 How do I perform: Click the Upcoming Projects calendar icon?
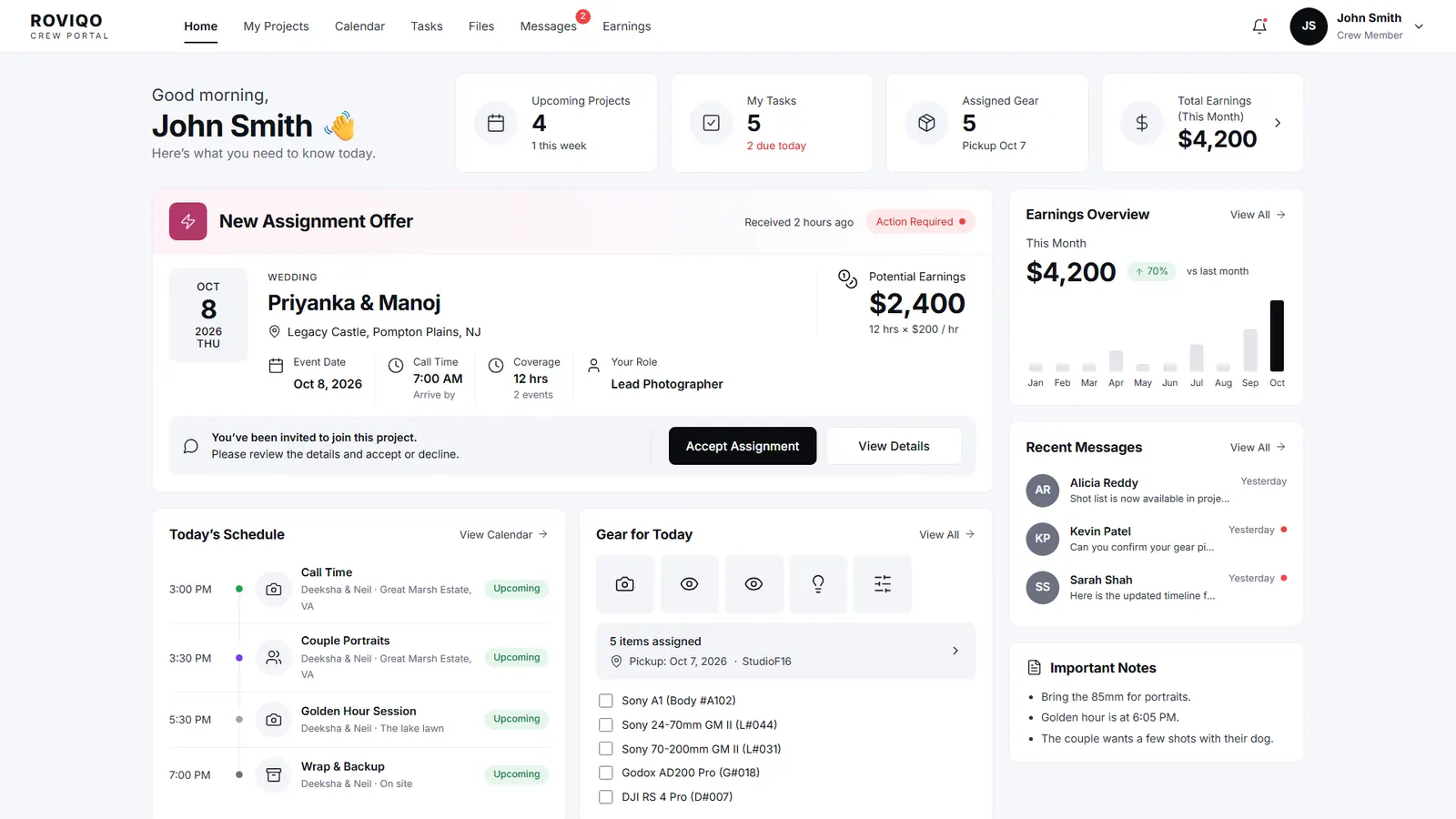point(496,123)
